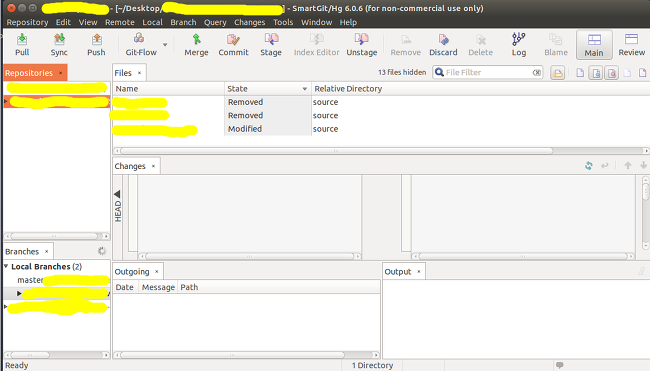This screenshot has width=650, height=371.
Task: Collapse the Local Branches tree node
Action: (x=6, y=266)
